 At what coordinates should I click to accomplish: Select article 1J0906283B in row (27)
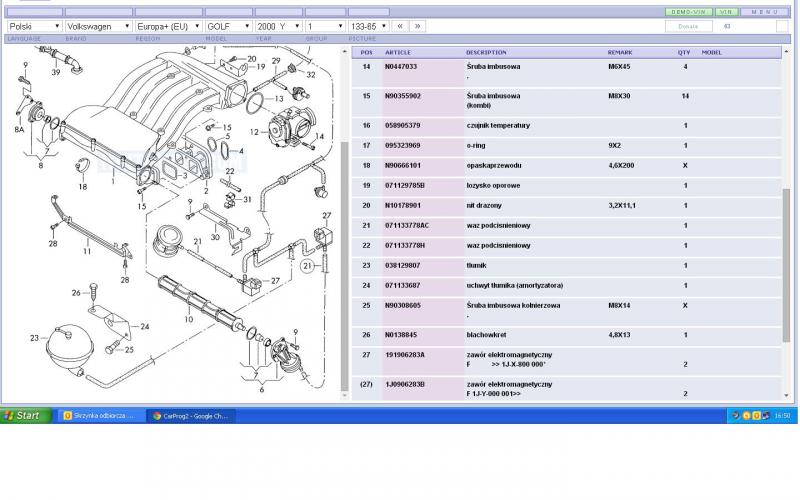click(405, 384)
